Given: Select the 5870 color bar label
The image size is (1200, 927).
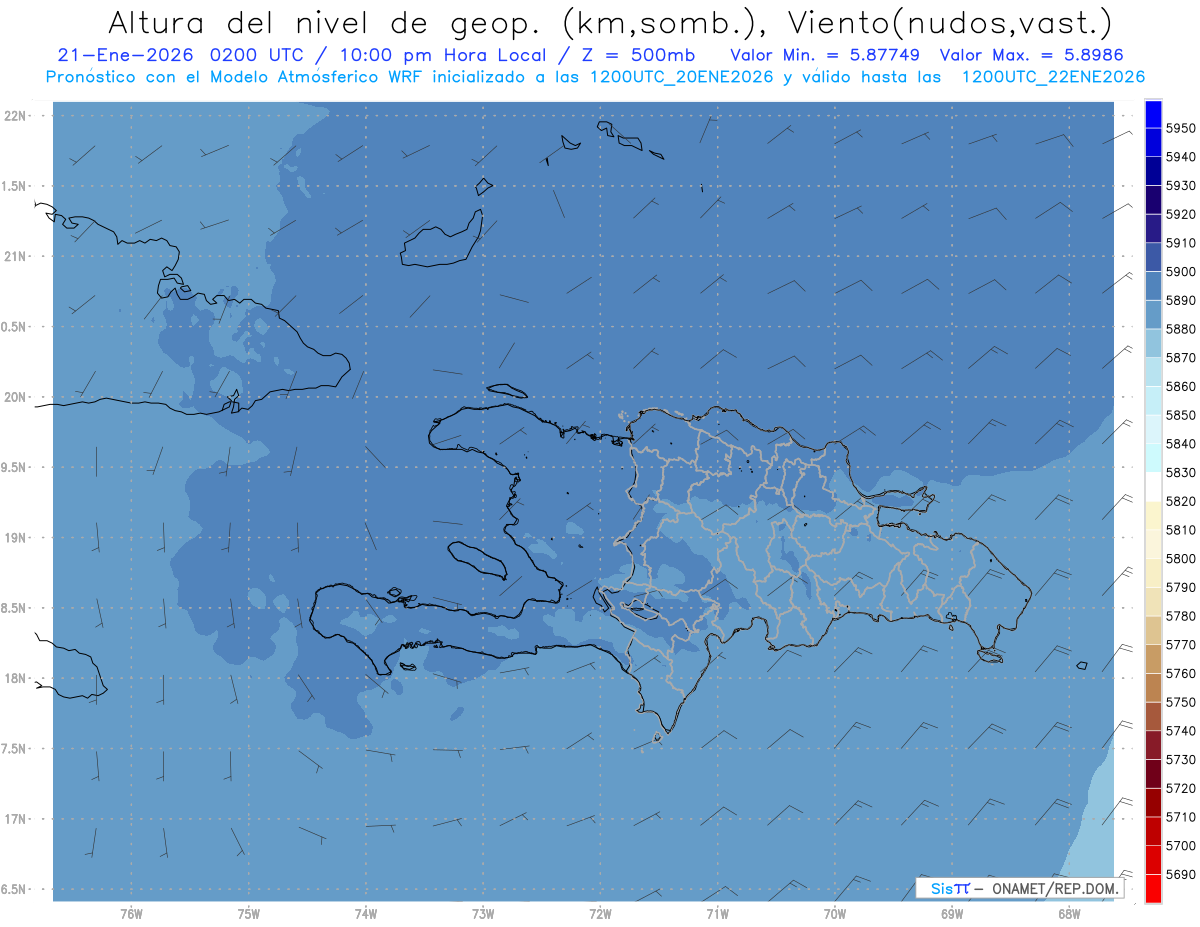Looking at the screenshot, I should 1180,357.
